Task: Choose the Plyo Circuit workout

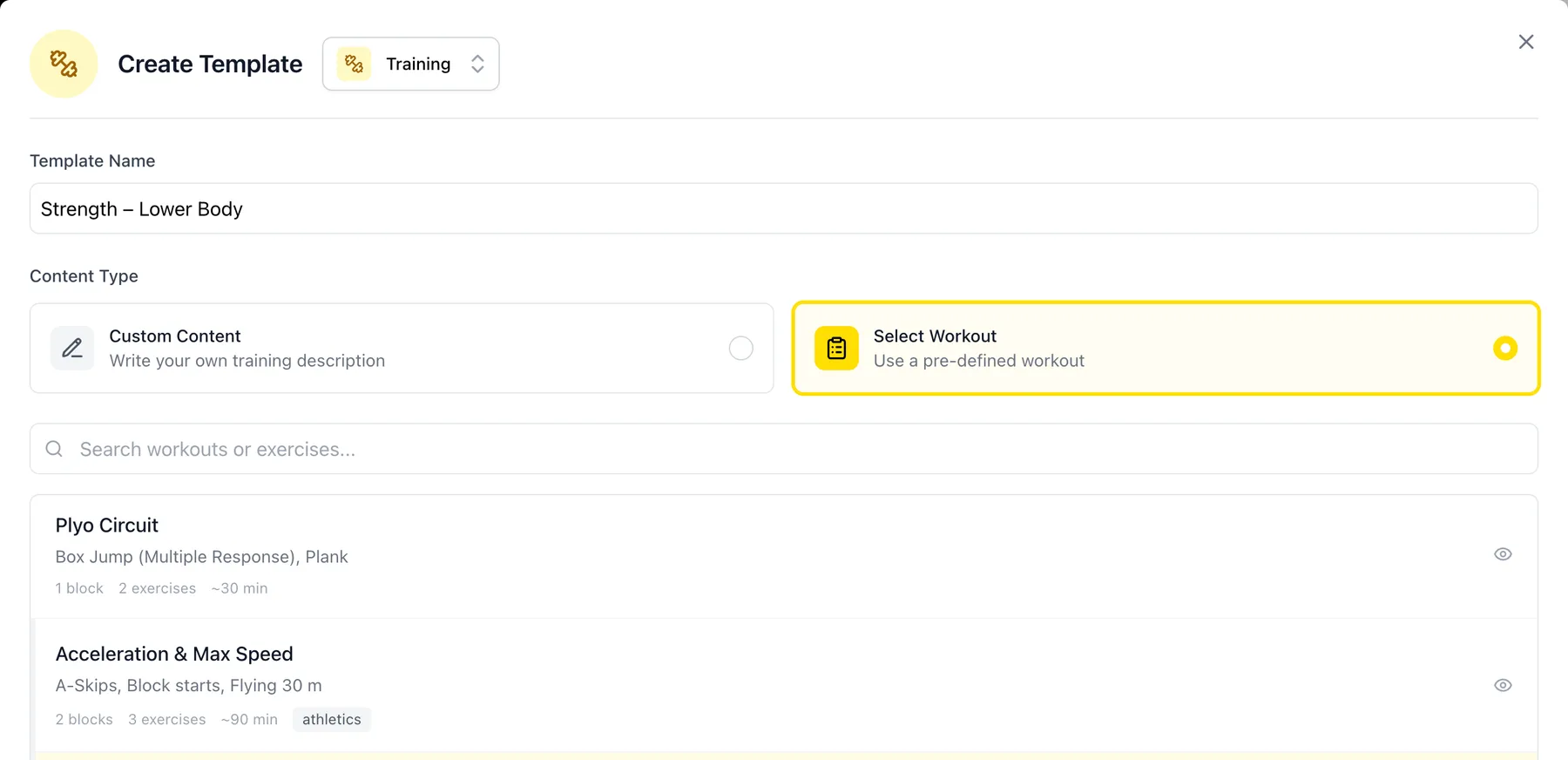Action: coord(784,556)
